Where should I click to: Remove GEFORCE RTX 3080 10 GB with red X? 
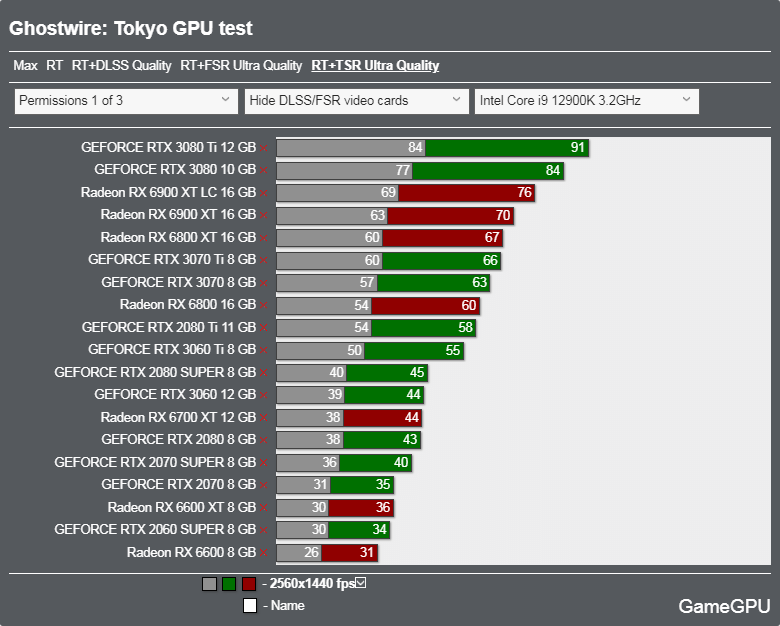tap(264, 171)
